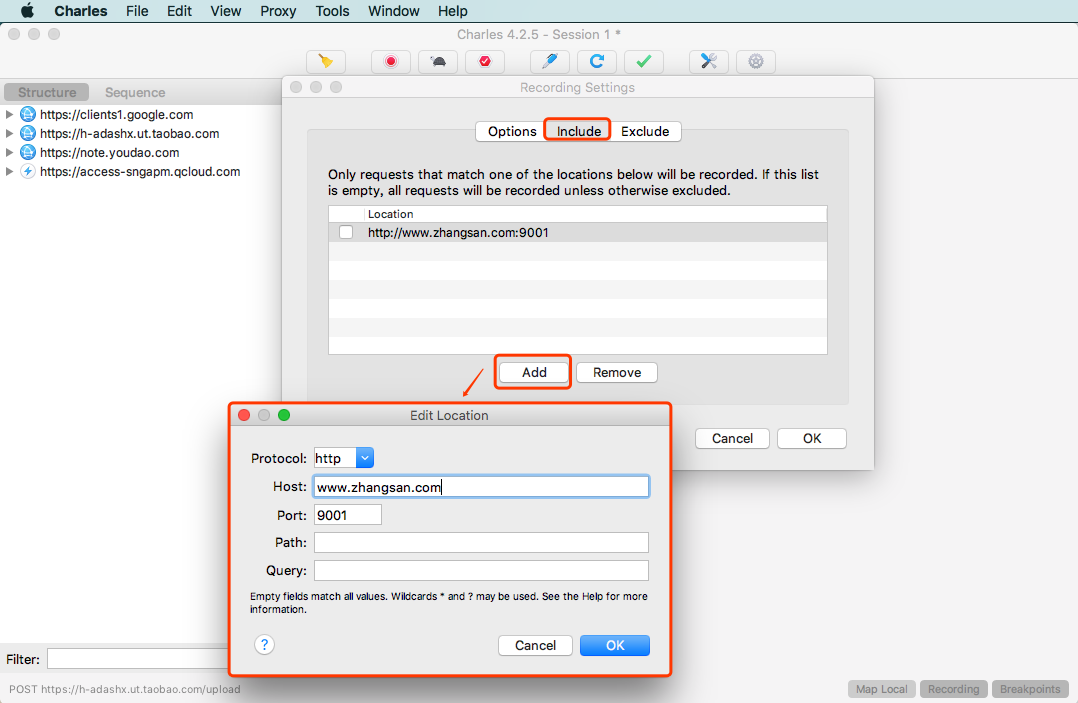The height and width of the screenshot is (703, 1078).
Task: Toggle the www.zhangsan.com:9001 location checkbox
Action: [x=346, y=232]
